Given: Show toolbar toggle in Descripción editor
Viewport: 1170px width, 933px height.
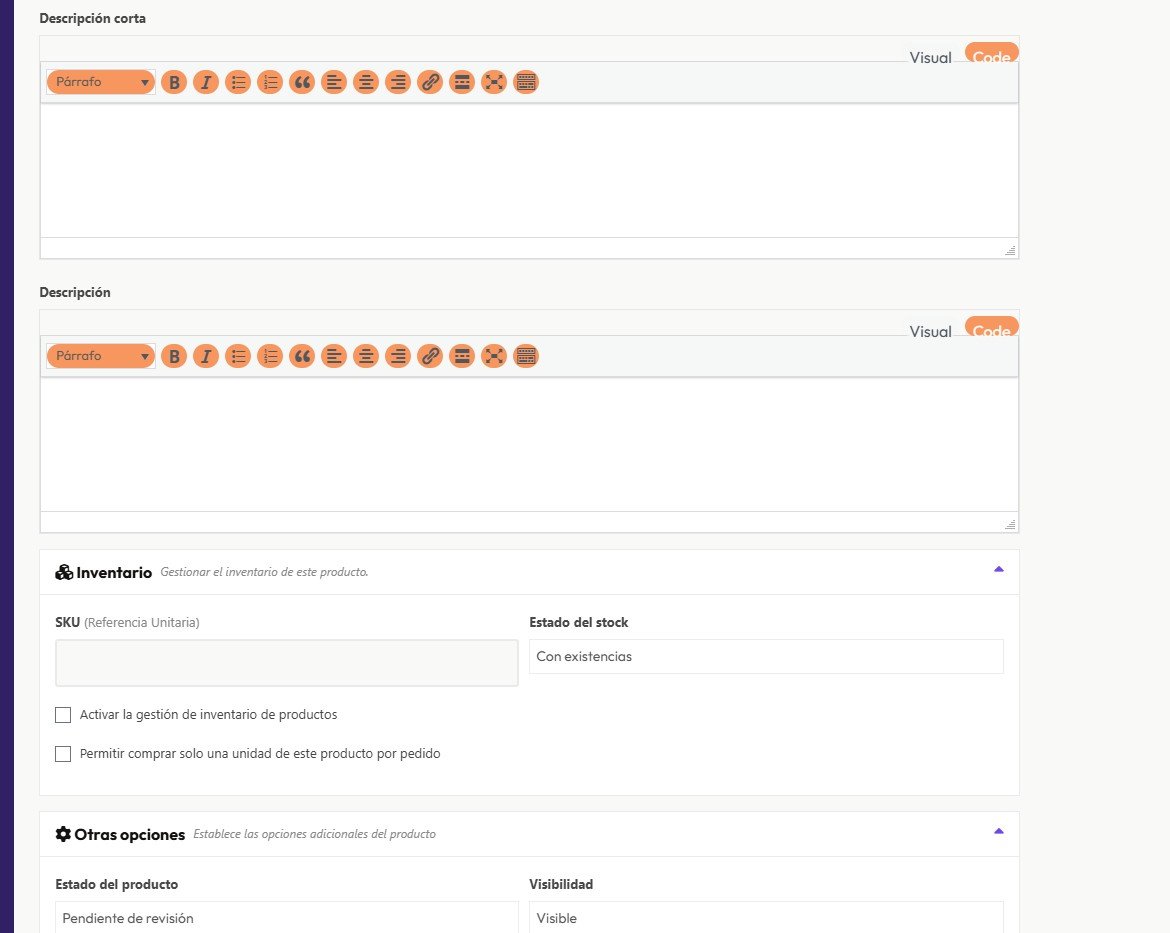Looking at the screenshot, I should coord(526,356).
